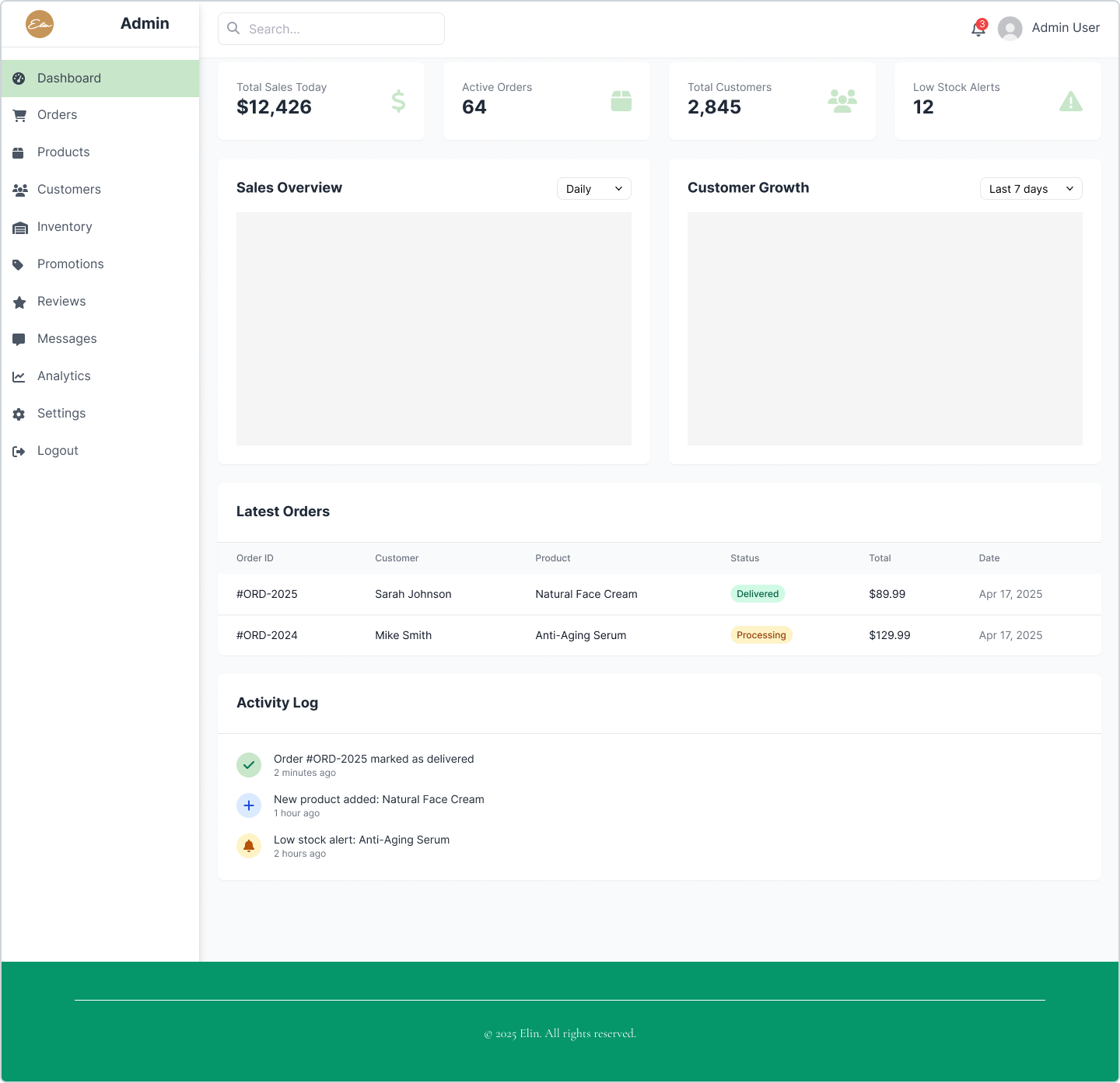Screen dimensions: 1120x1083
Task: Click the blue plus activity icon
Action: (x=249, y=805)
